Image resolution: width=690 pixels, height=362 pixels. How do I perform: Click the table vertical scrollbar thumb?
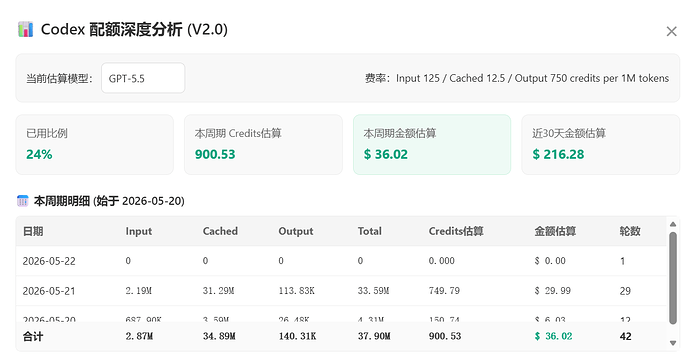pyautogui.click(x=673, y=278)
